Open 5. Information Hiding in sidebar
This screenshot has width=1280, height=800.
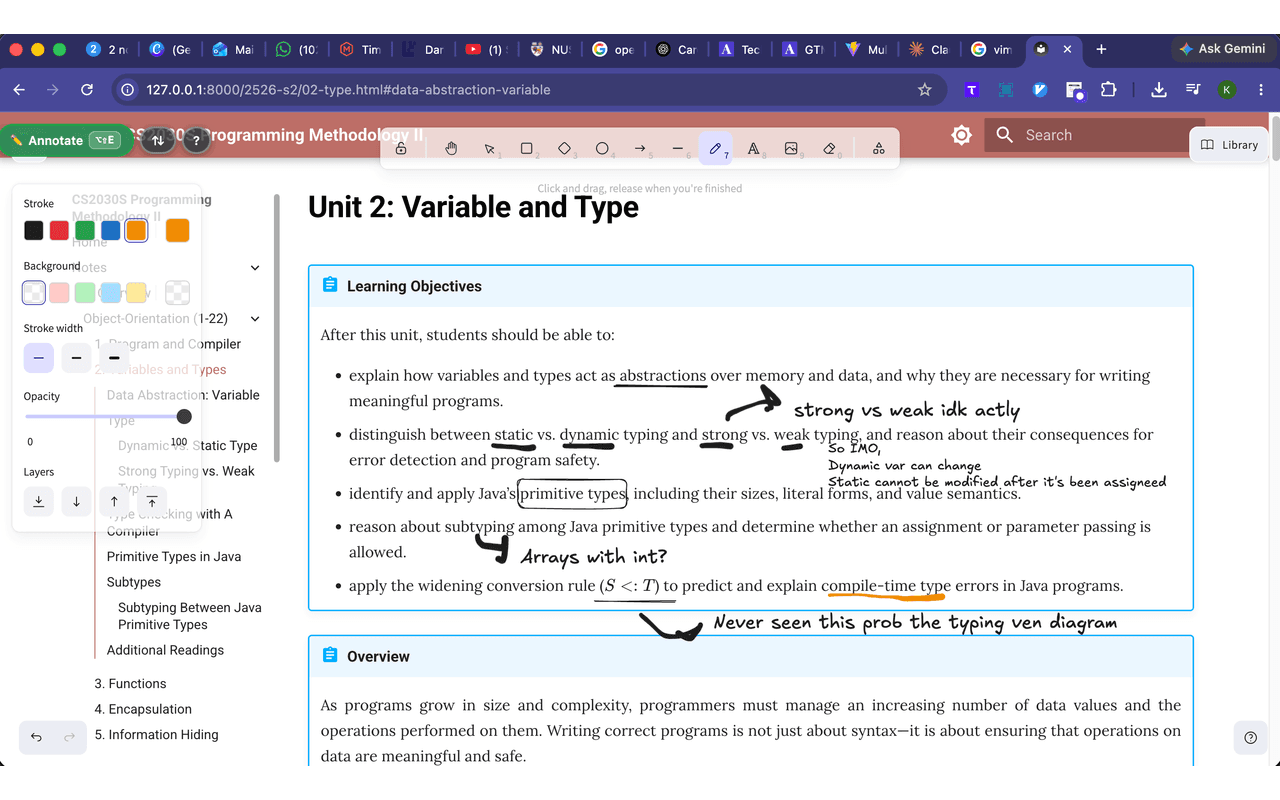[156, 735]
